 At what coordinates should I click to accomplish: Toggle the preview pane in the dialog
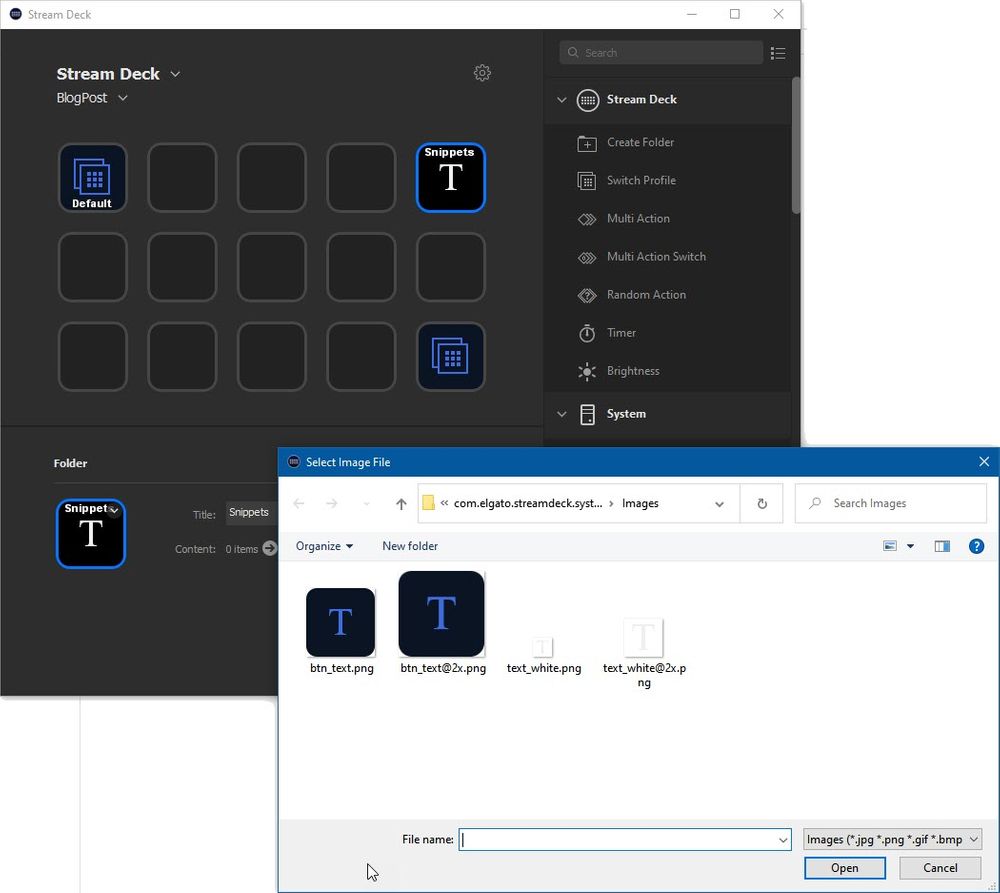point(941,546)
